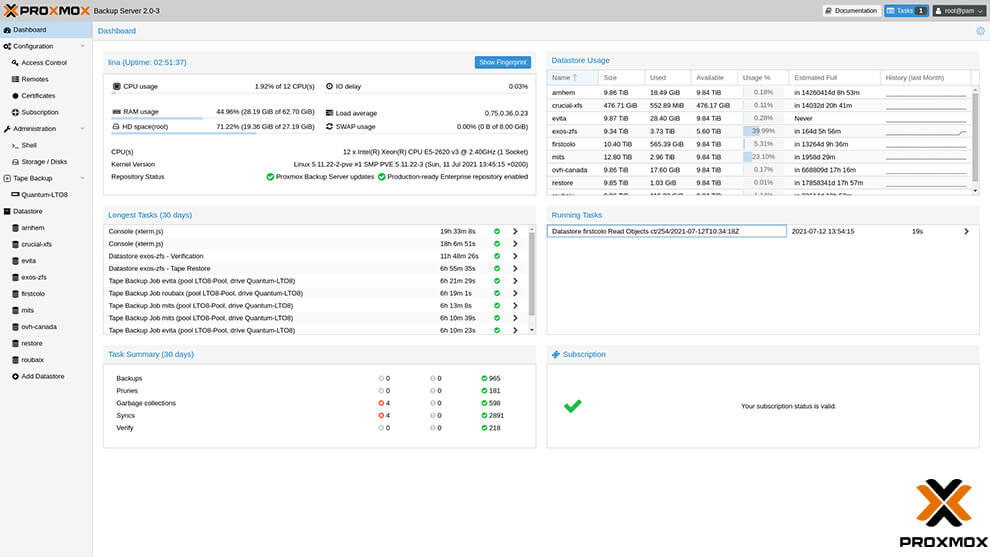Screen dimensions: 990x557
Task: Select the Datastore section in the sidebar
Action: [28, 211]
